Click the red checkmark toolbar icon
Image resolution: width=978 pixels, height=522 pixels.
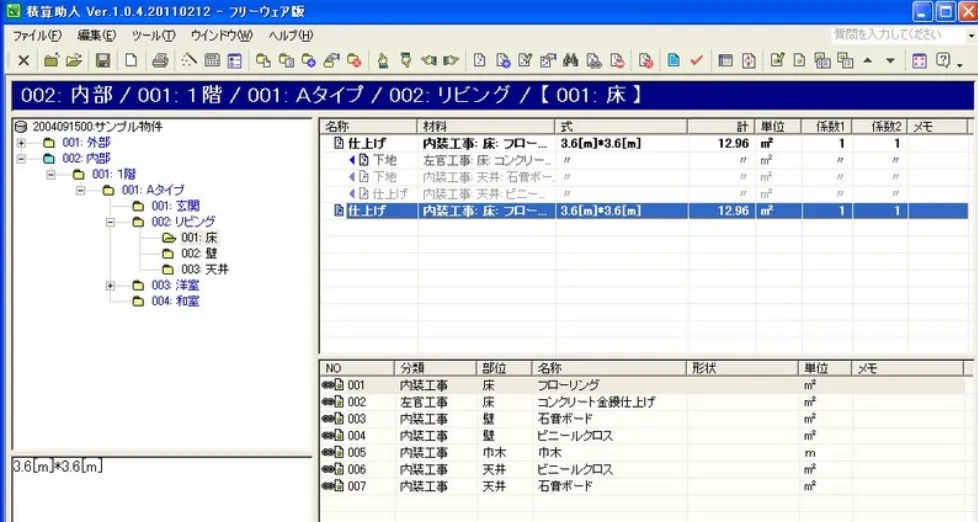[697, 61]
